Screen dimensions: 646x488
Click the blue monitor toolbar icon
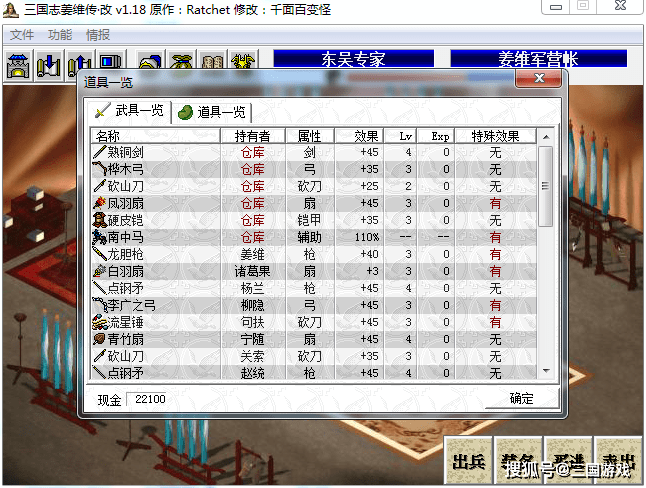(x=109, y=66)
